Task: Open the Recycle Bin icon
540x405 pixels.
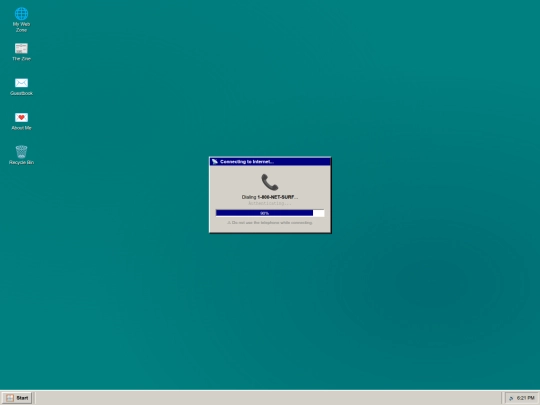Action: point(21,152)
